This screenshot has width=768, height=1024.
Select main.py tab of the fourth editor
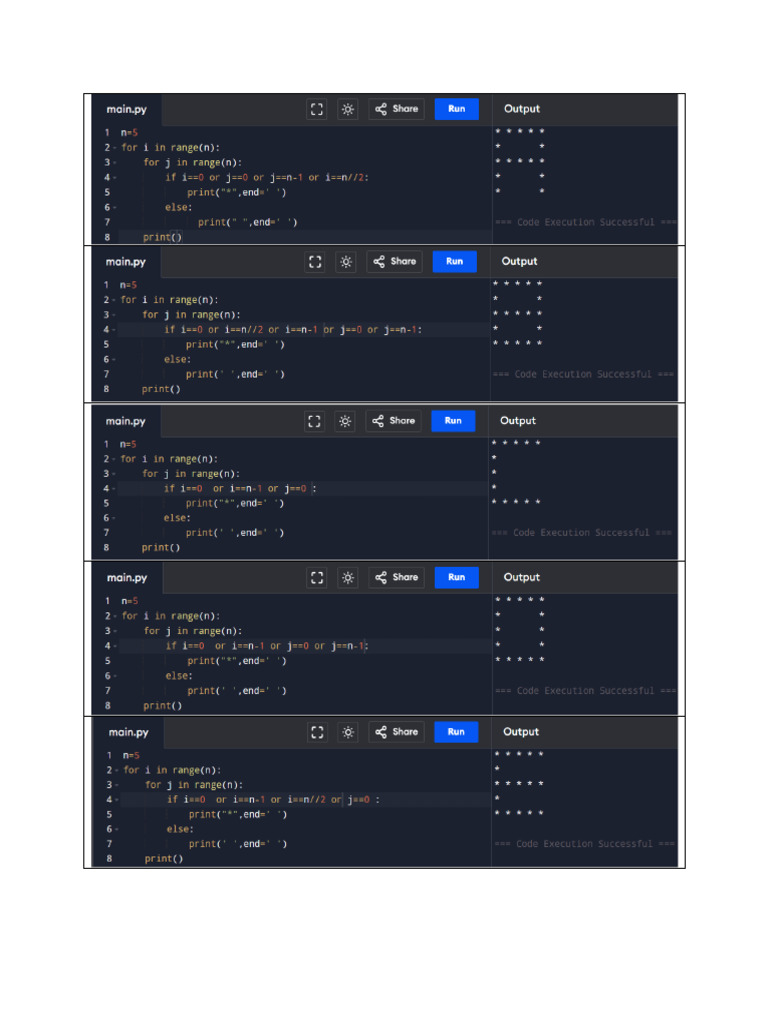click(127, 578)
